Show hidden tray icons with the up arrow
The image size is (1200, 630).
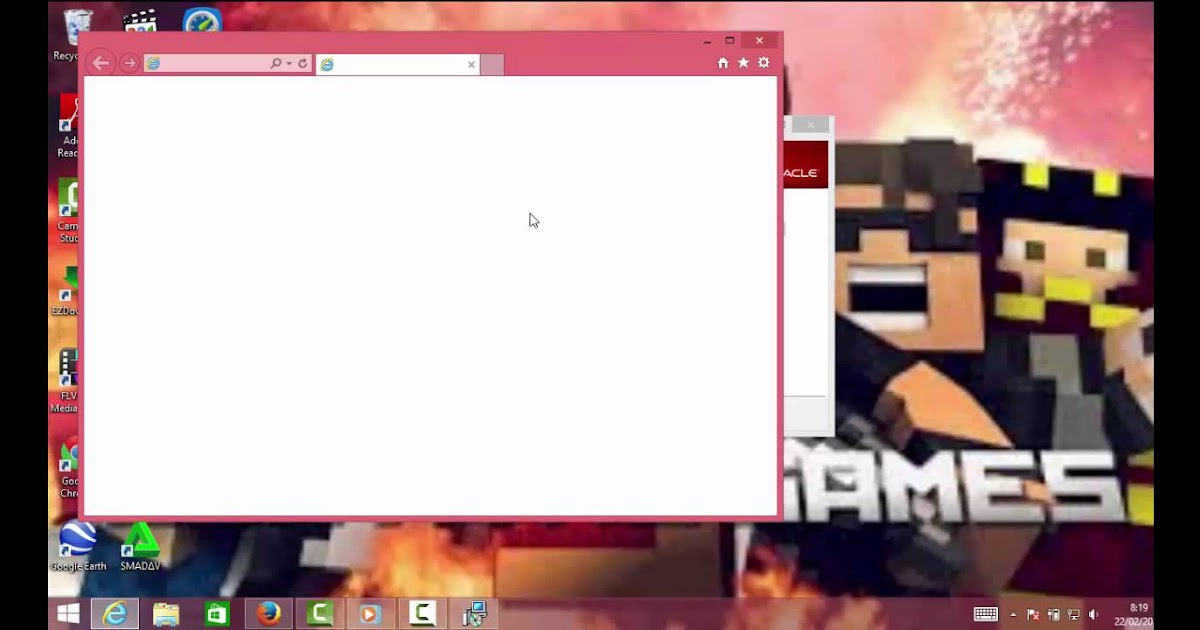[x=1013, y=615]
